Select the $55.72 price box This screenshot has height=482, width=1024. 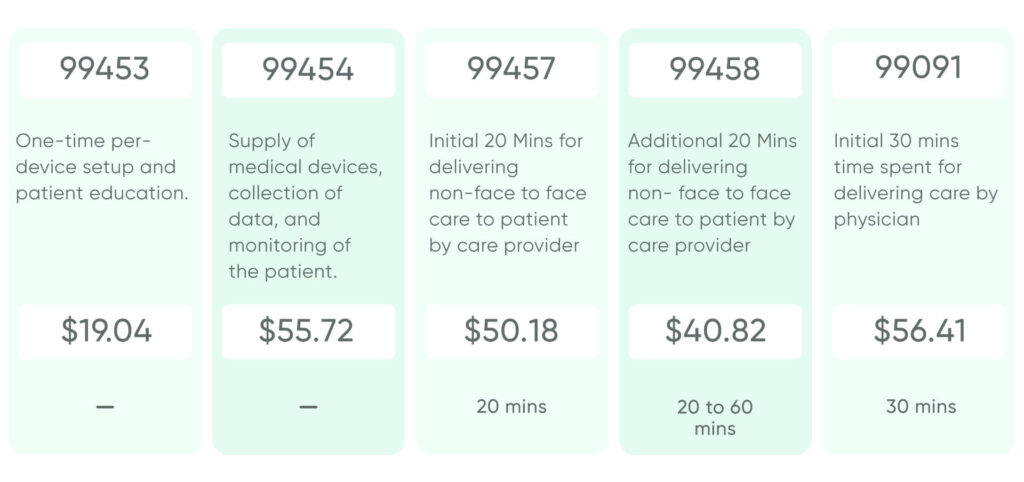[308, 331]
